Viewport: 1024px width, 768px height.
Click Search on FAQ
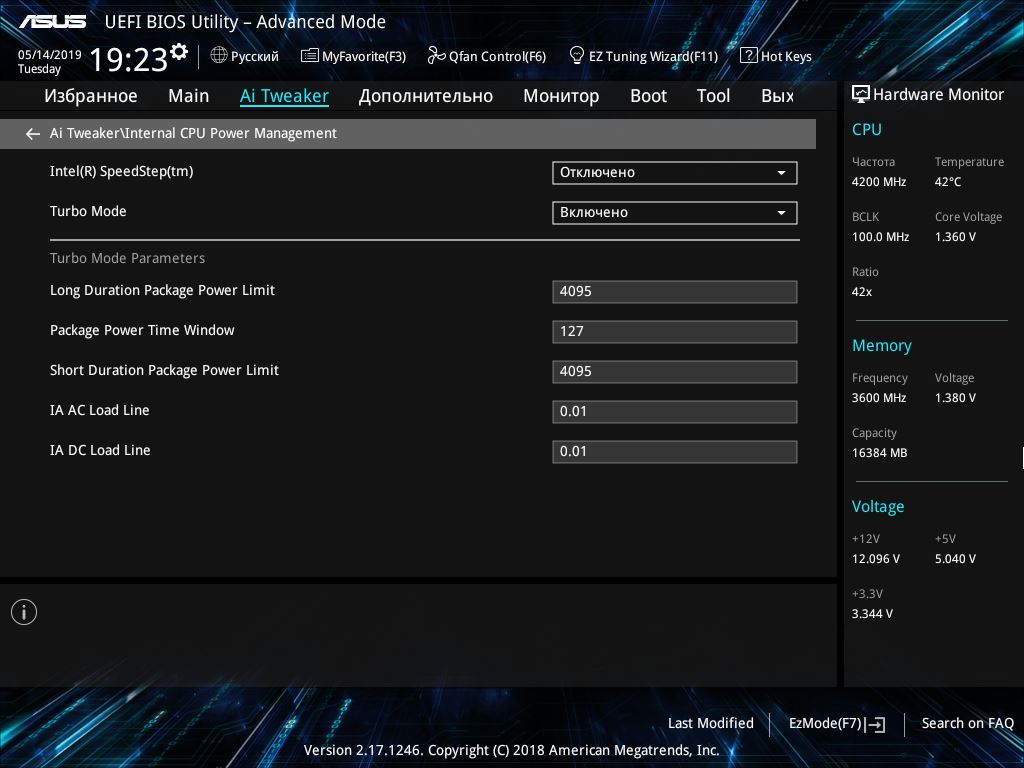click(x=967, y=723)
